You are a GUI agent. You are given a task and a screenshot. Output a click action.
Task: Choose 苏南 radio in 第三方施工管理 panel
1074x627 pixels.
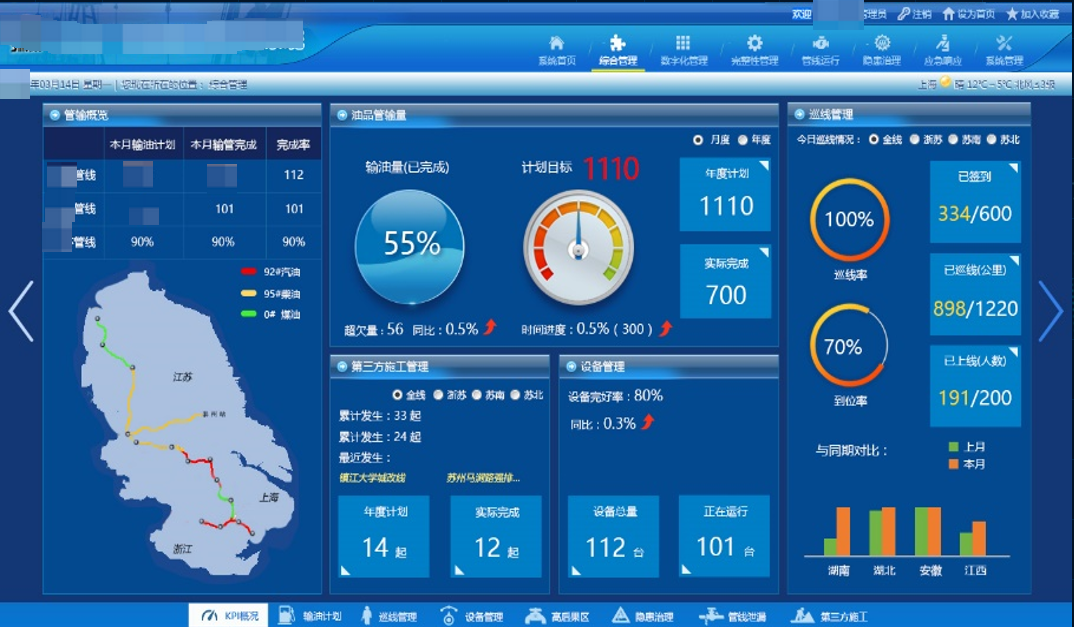tap(477, 395)
